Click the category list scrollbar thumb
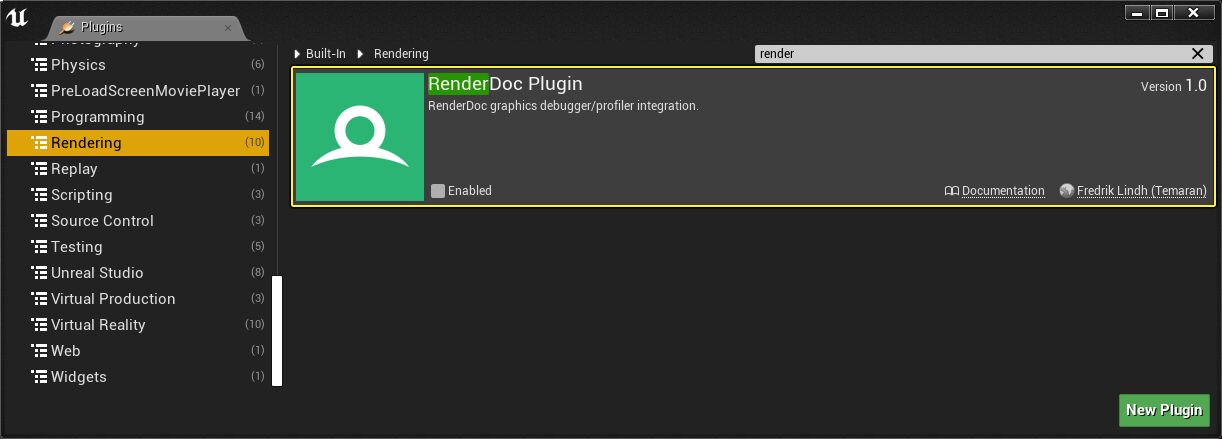This screenshot has width=1222, height=439. pos(277,331)
